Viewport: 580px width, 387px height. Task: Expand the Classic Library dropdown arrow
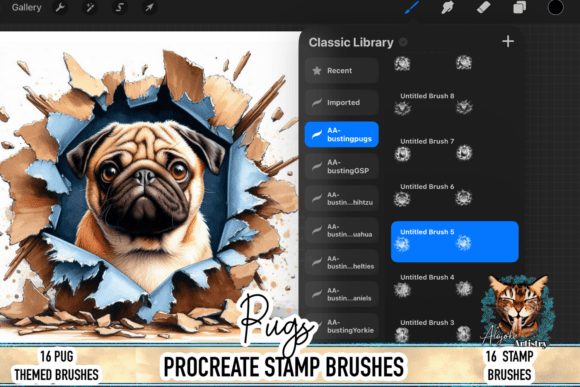[403, 42]
